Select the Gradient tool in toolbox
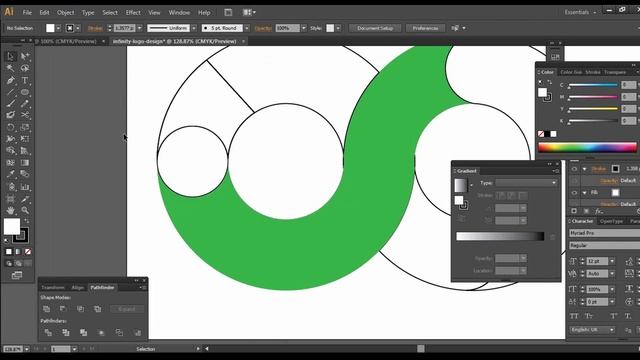Screen dimensions: 640x360 pos(25,162)
